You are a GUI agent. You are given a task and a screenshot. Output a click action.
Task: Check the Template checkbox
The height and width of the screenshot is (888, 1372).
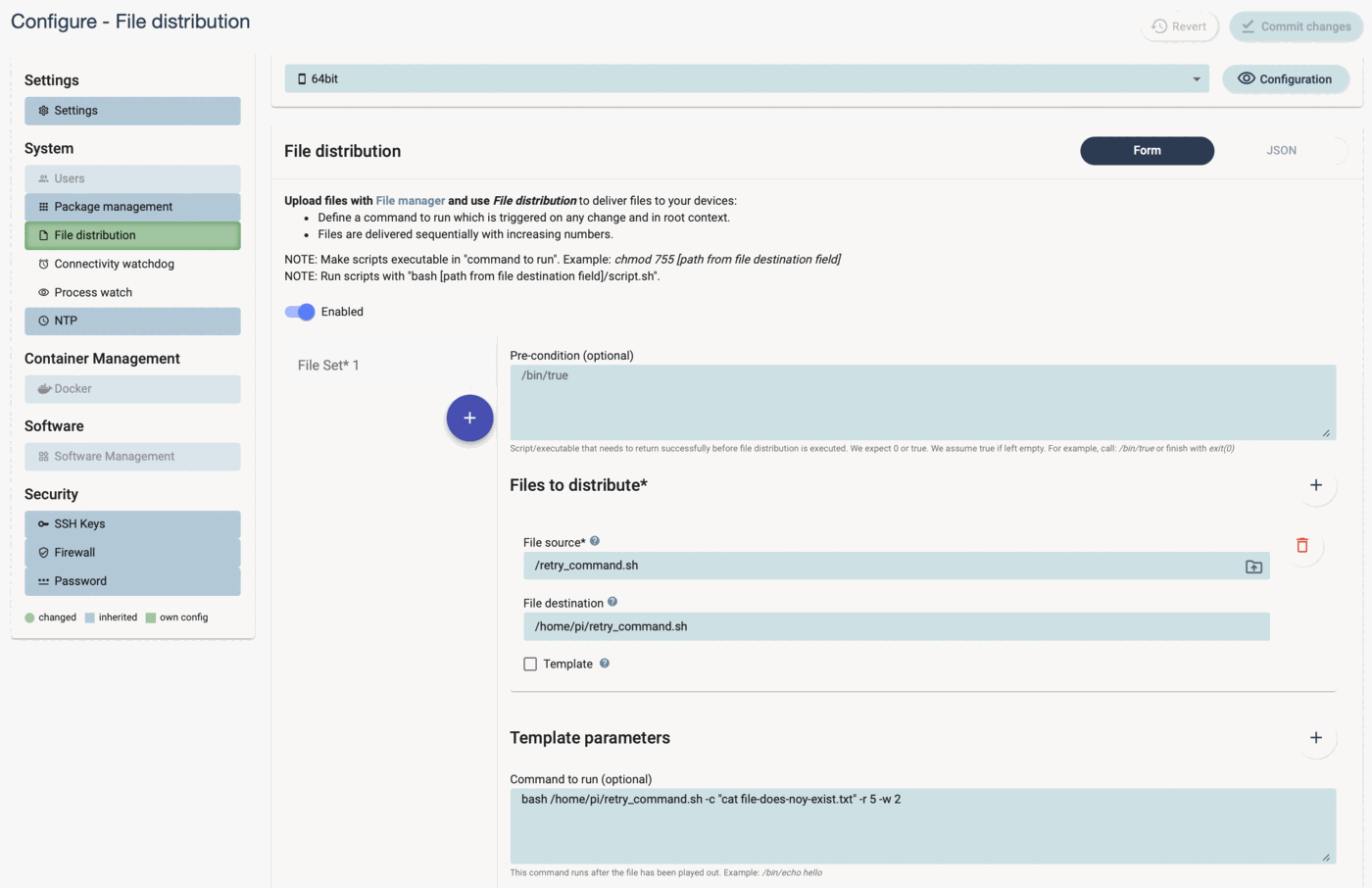point(530,664)
